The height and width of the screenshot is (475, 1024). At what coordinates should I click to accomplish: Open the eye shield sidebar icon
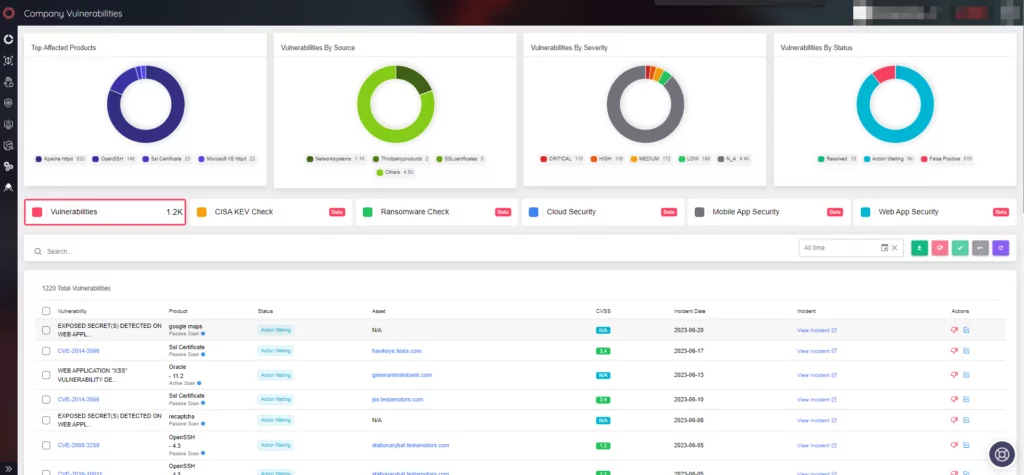pos(8,103)
